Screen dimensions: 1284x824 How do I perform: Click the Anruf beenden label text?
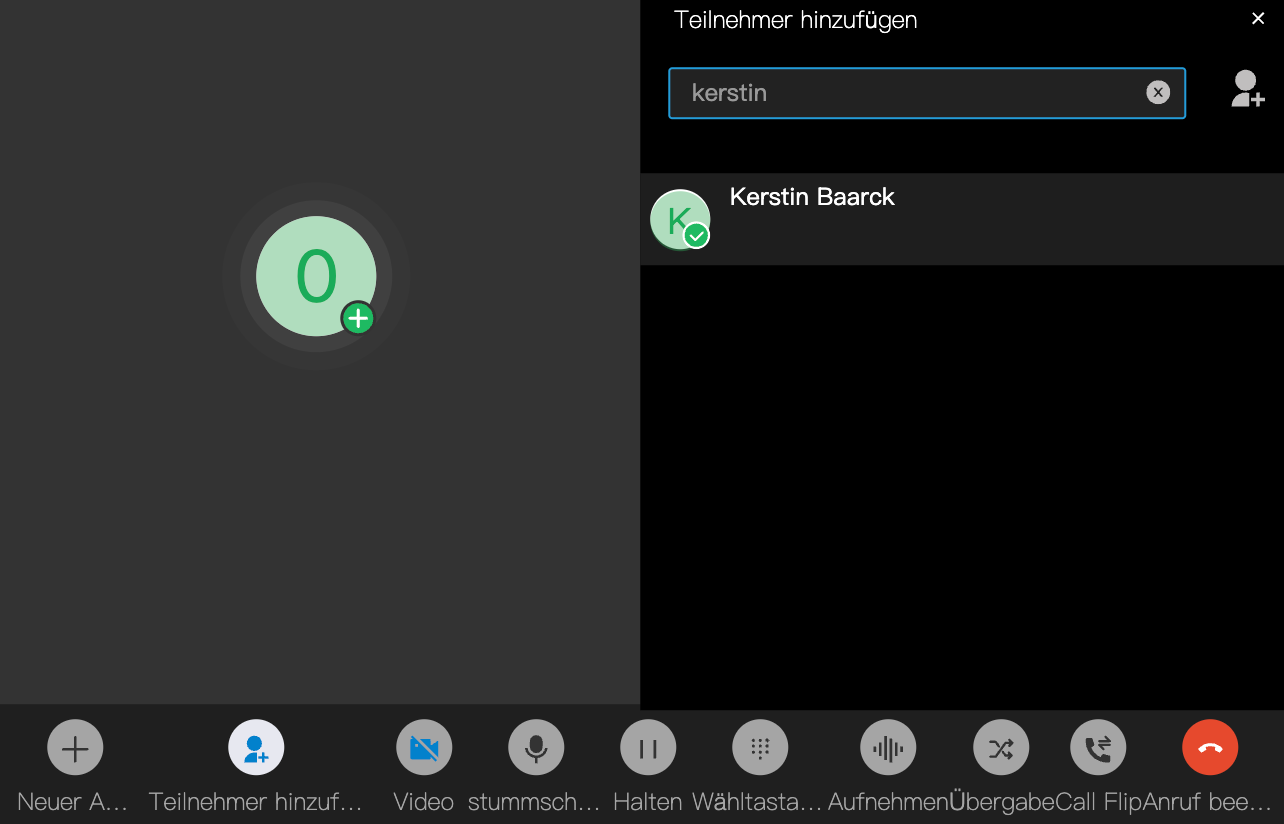1207,802
